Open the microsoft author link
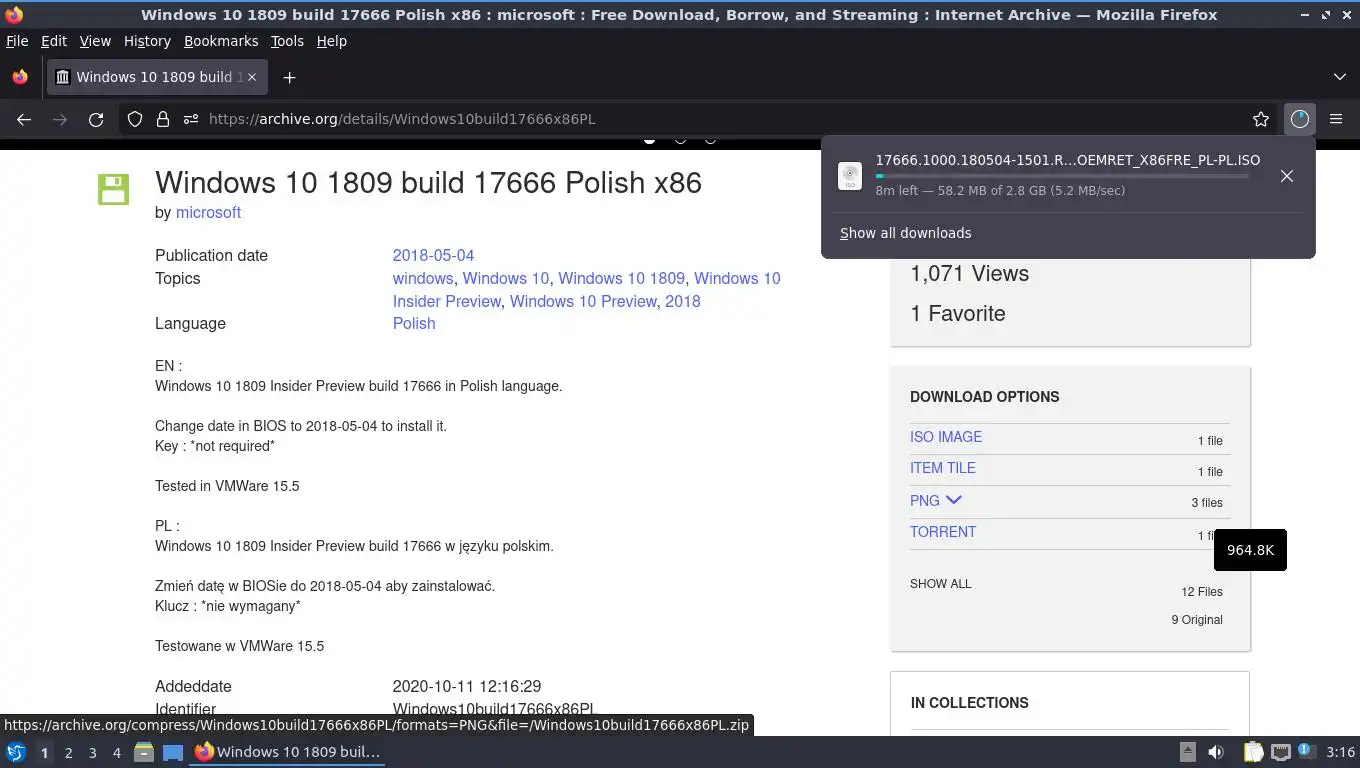 [208, 212]
